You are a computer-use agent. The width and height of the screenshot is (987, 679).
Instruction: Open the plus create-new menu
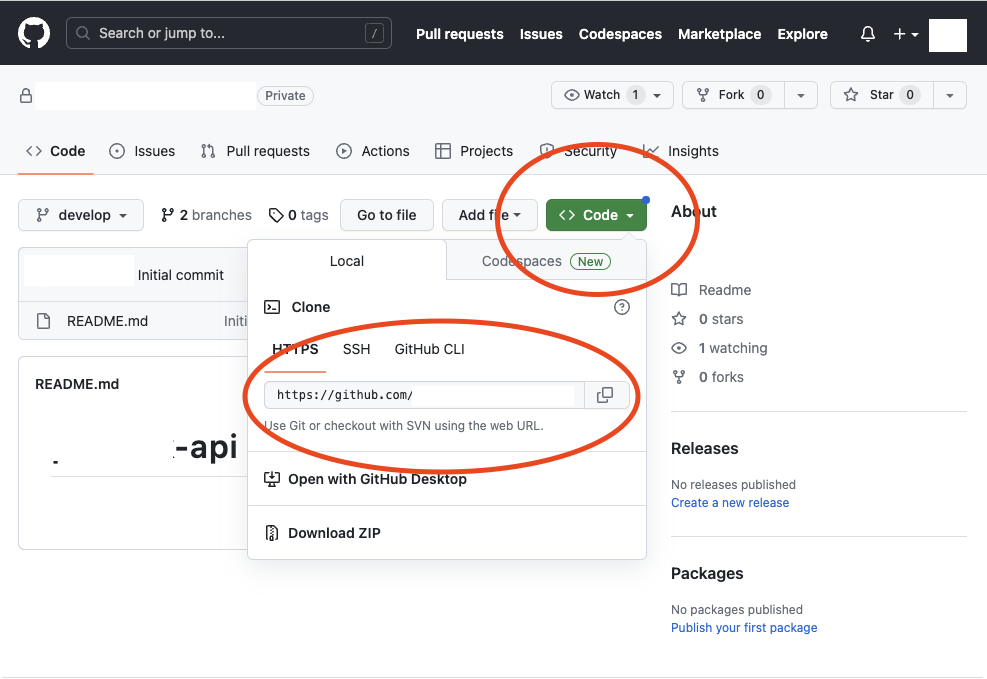[906, 34]
